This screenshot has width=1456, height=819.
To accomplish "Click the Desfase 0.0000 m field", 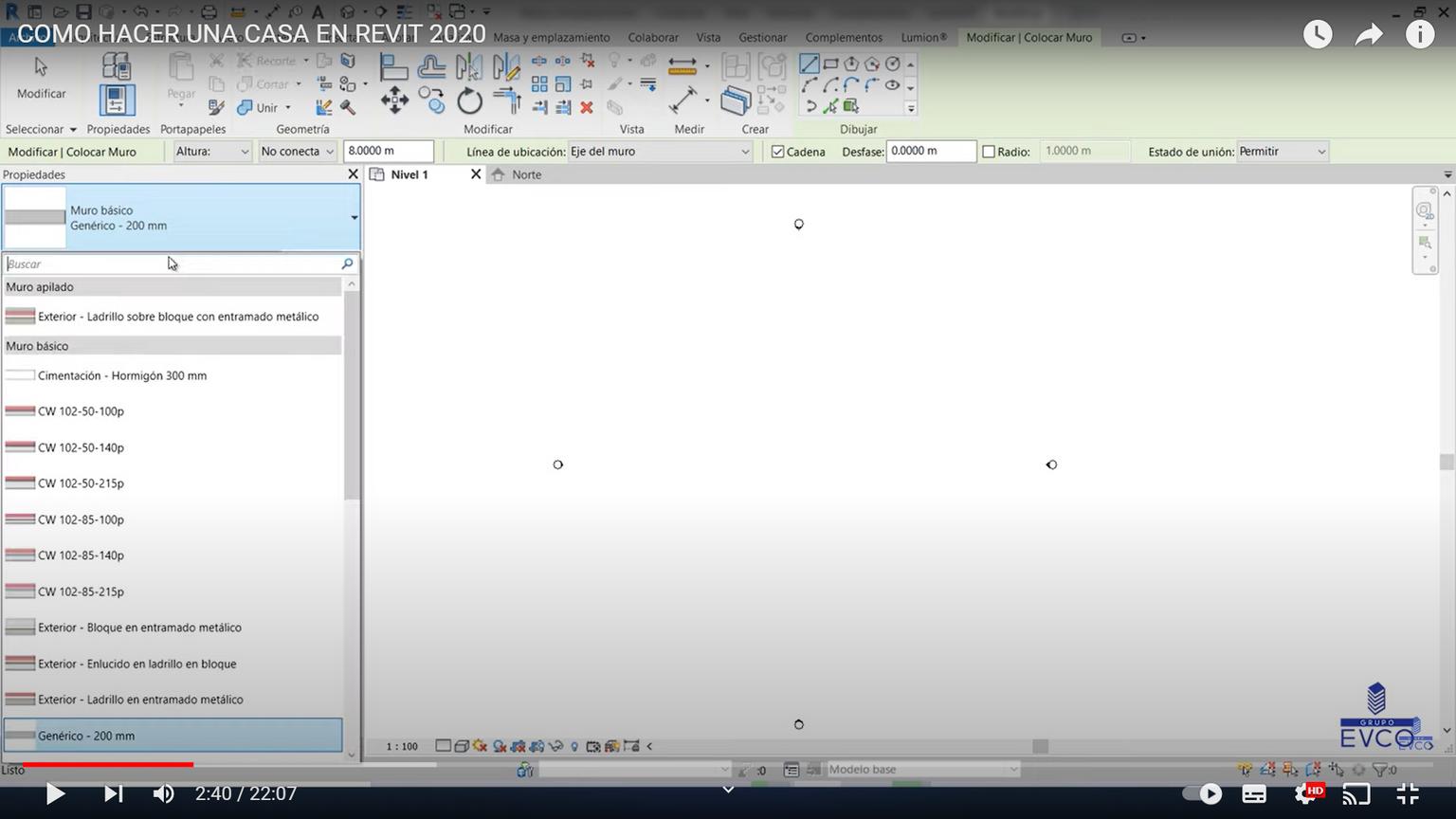I will pyautogui.click(x=931, y=152).
